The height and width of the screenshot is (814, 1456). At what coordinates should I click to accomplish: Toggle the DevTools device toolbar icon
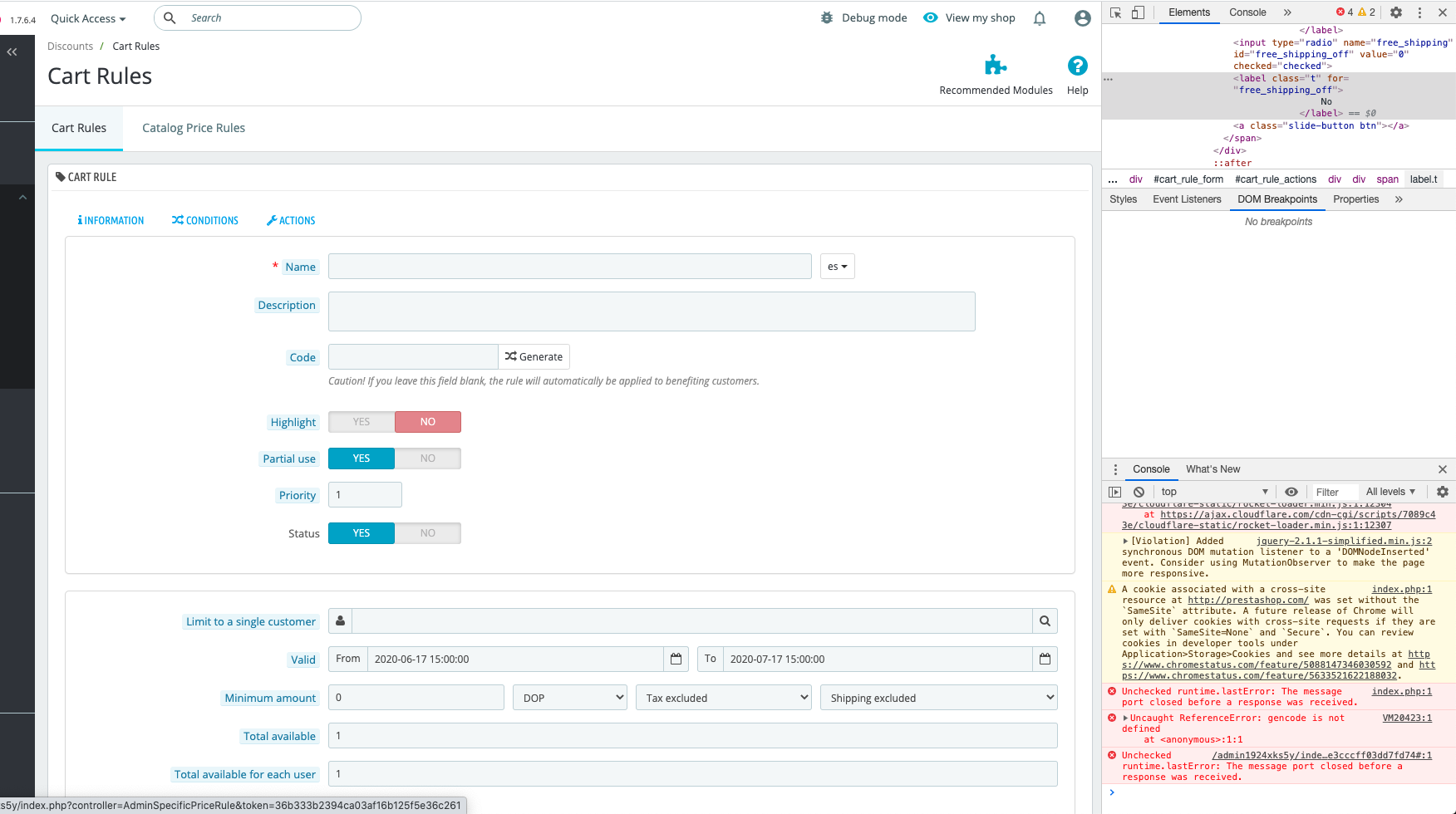pyautogui.click(x=1139, y=12)
